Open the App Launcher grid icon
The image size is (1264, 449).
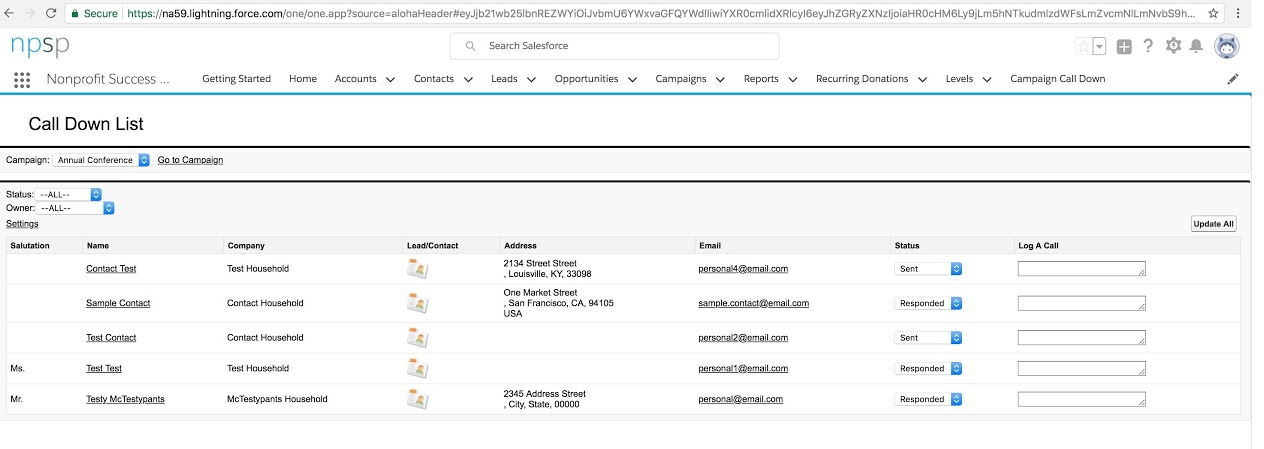point(22,79)
